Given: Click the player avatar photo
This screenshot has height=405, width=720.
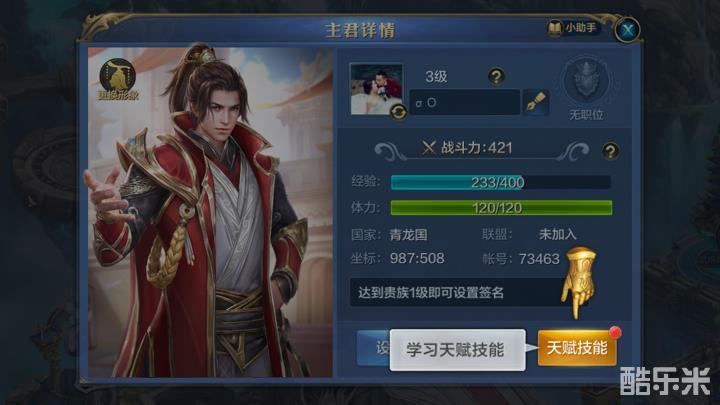Looking at the screenshot, I should tap(377, 89).
